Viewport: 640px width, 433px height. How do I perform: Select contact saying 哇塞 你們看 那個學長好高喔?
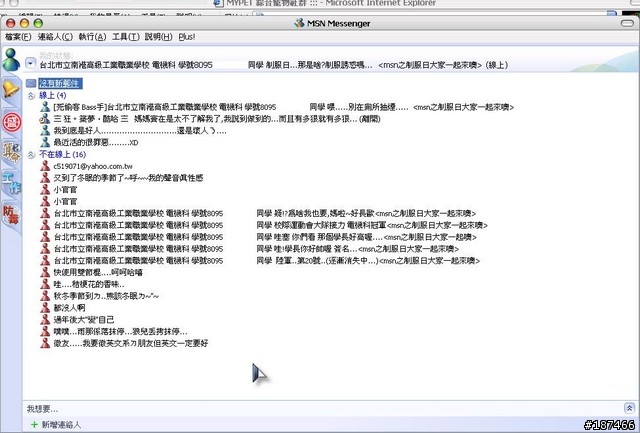pos(264,237)
